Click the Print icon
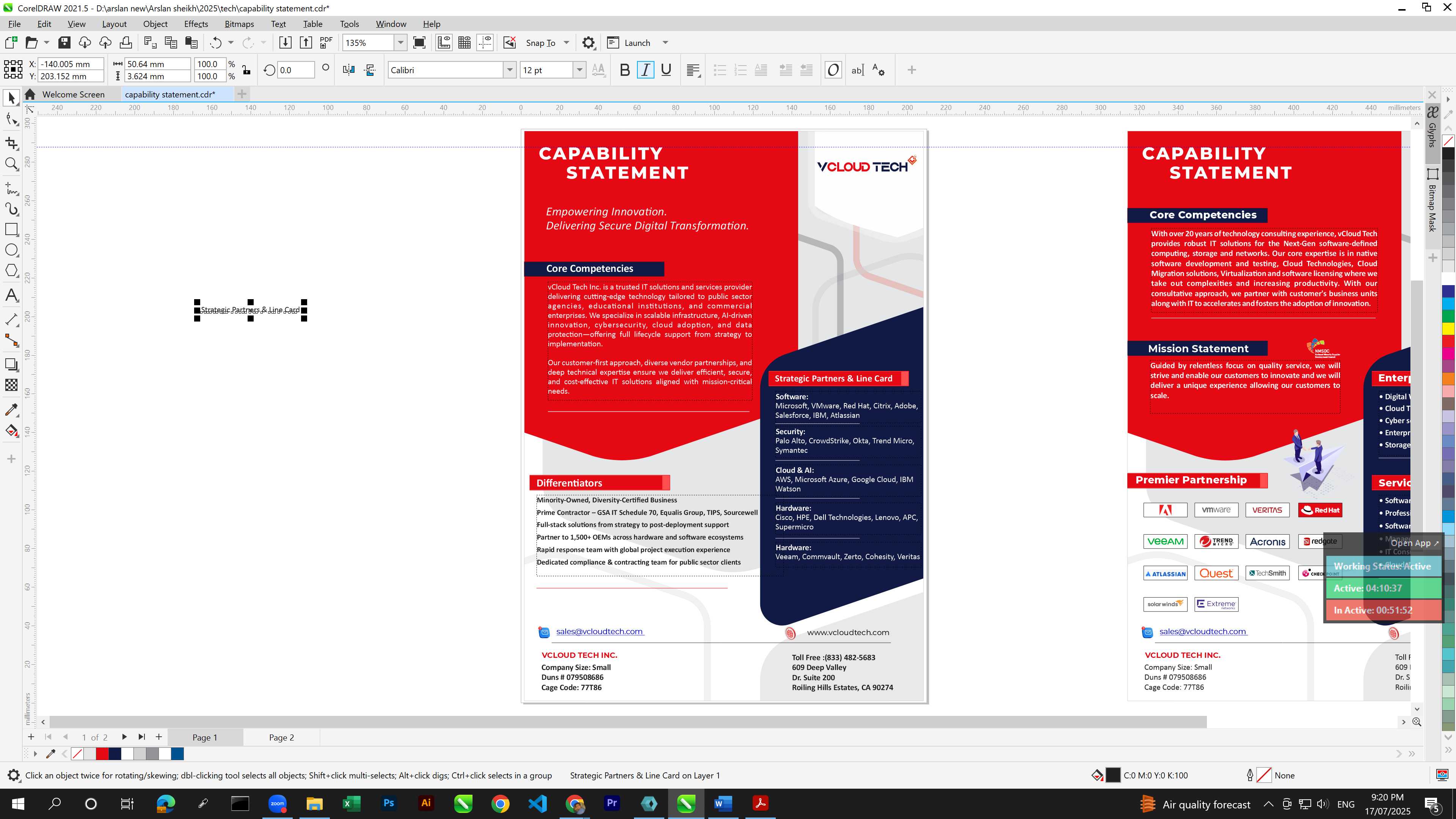The width and height of the screenshot is (1456, 819). coord(126,42)
